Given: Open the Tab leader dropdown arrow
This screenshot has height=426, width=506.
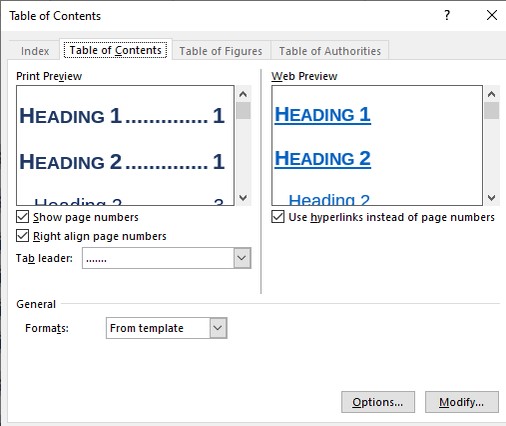Looking at the screenshot, I should coord(242,258).
